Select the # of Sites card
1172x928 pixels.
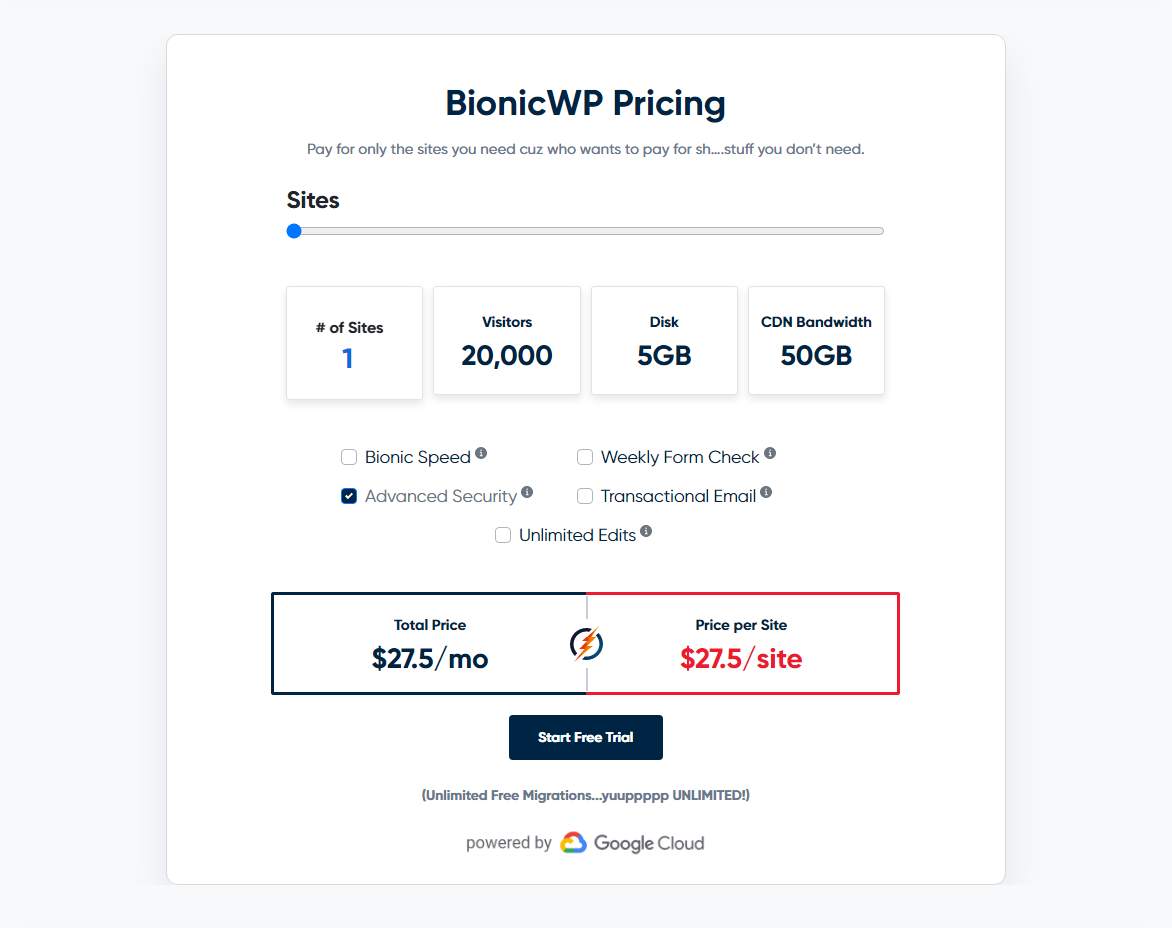[354, 342]
